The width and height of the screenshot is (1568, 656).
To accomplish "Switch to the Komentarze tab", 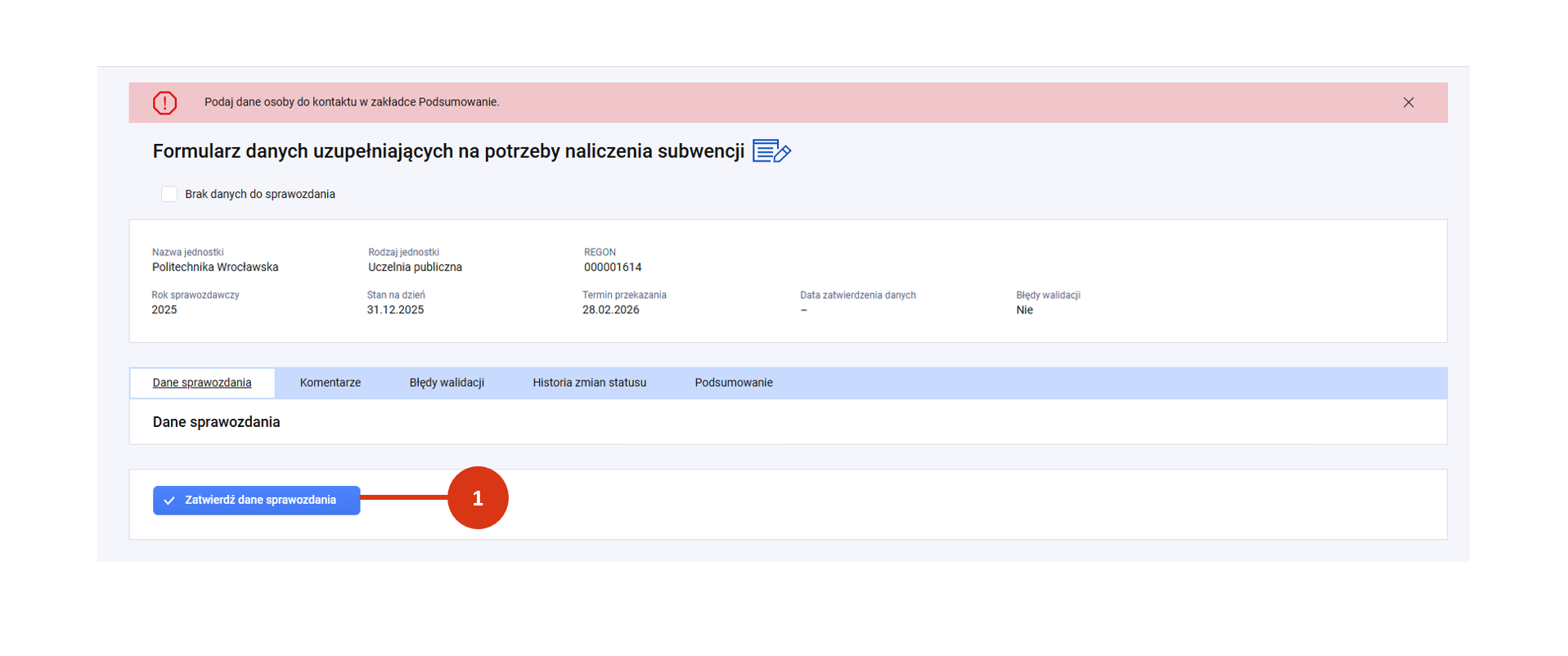I will [330, 383].
